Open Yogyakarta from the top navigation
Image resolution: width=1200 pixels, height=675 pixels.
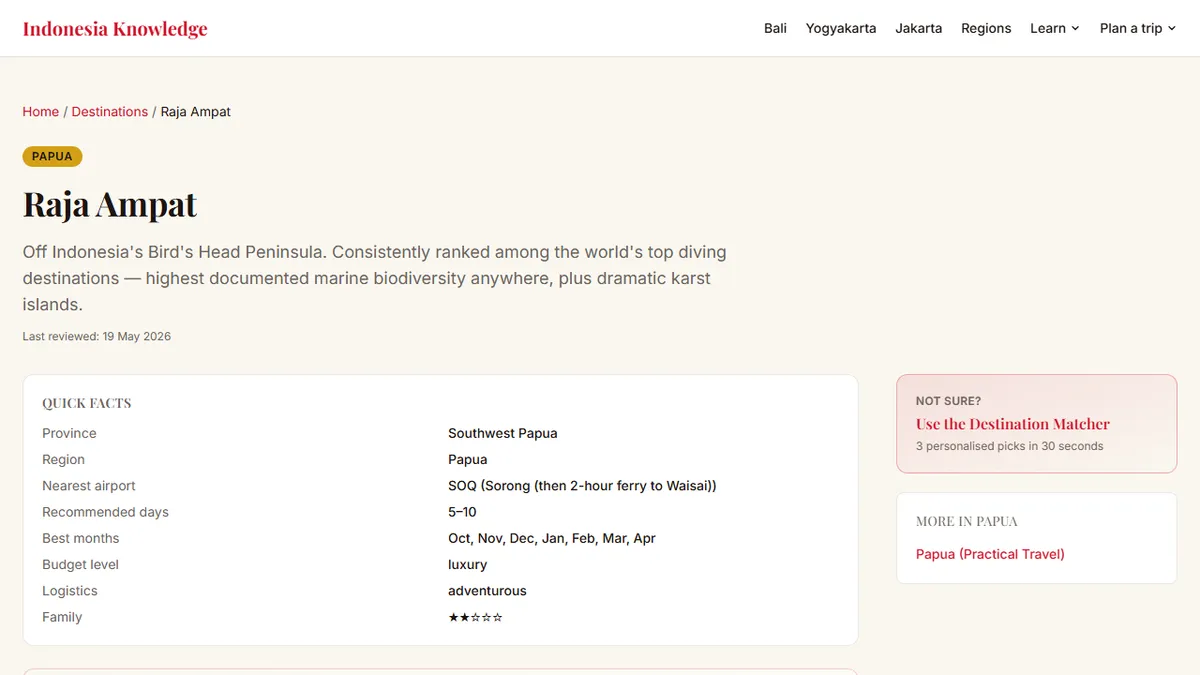(841, 28)
